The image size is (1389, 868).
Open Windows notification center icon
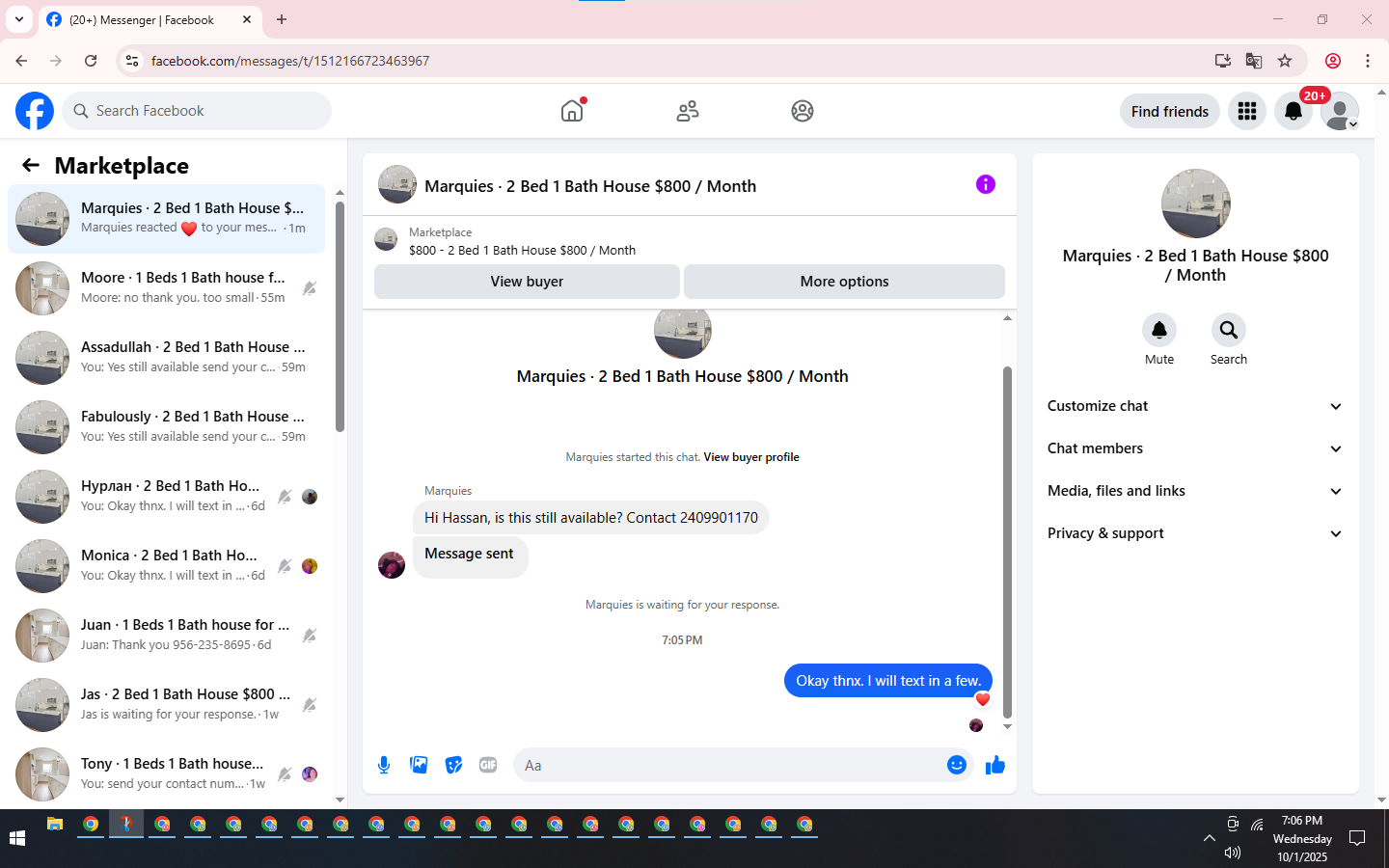[1357, 838]
